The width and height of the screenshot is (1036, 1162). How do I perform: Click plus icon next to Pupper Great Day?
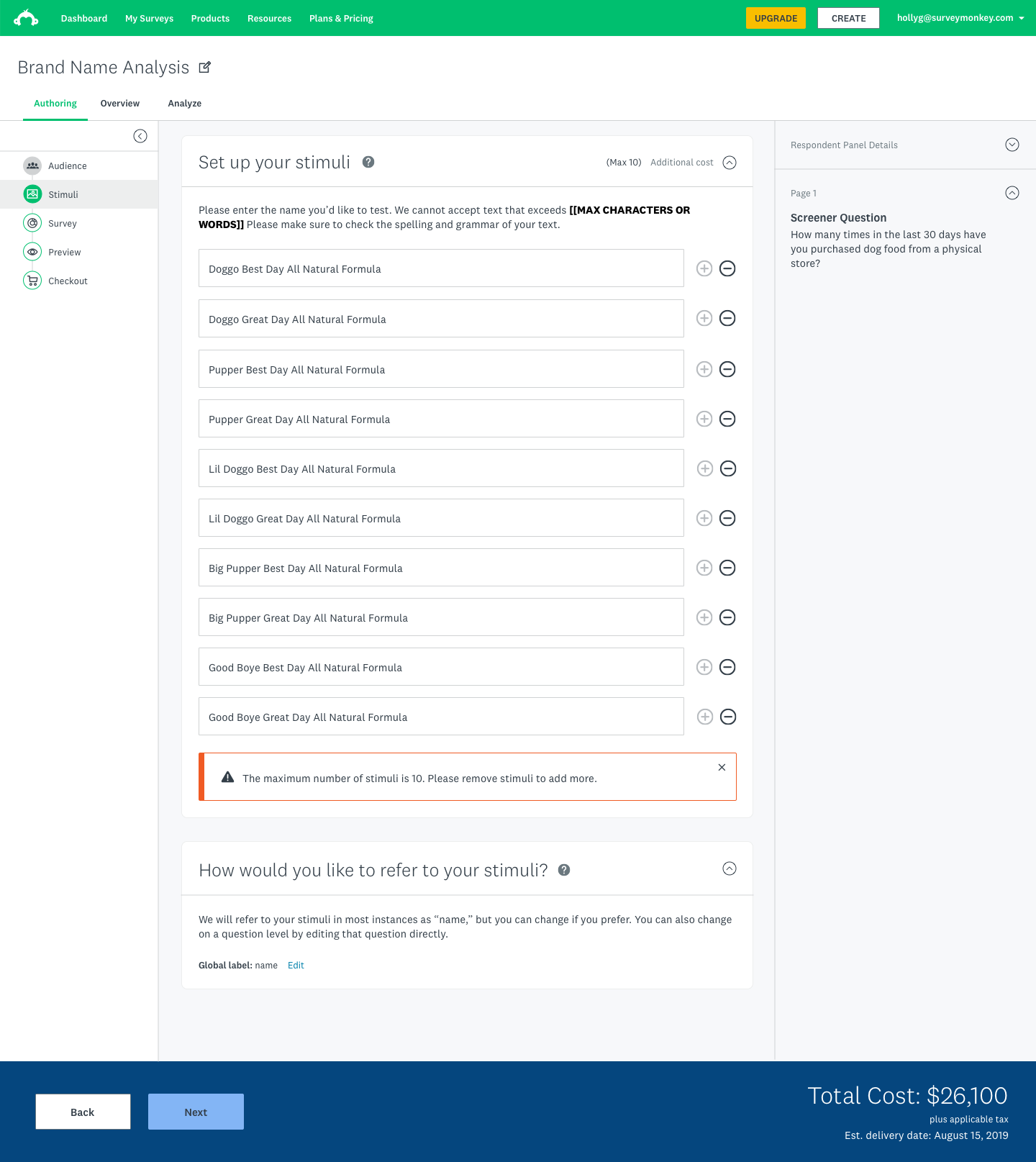coord(704,419)
